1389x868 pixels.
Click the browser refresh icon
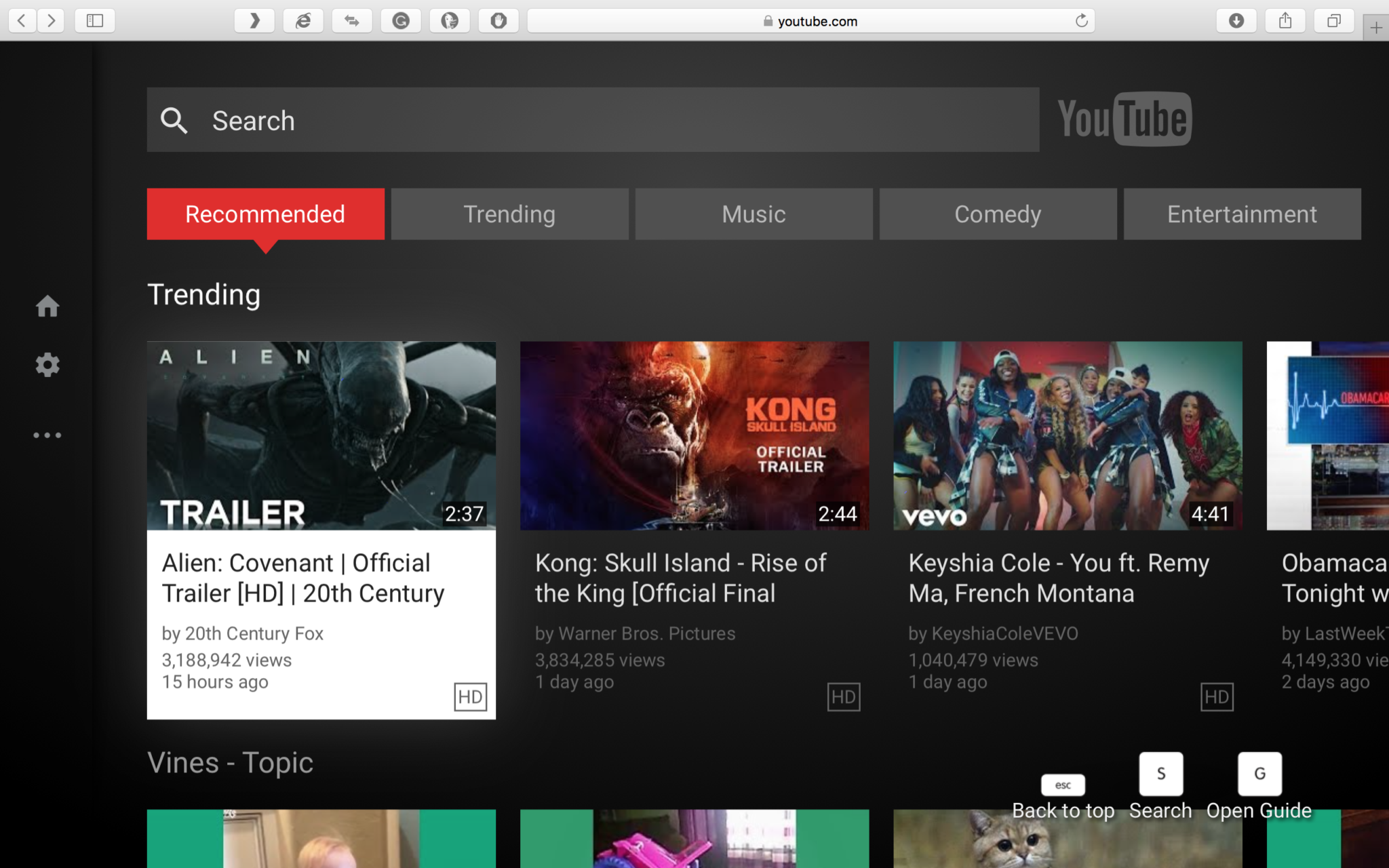[1082, 20]
